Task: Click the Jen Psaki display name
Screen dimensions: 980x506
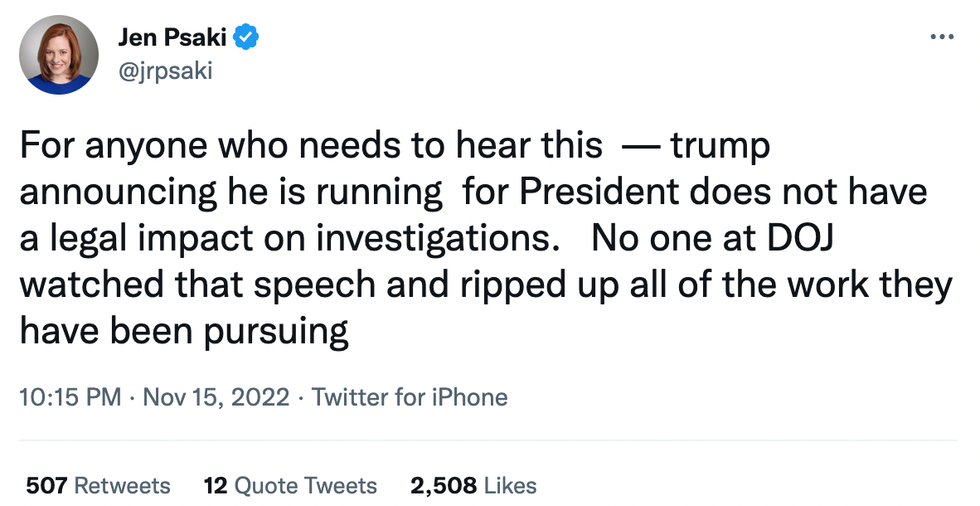Action: (171, 38)
